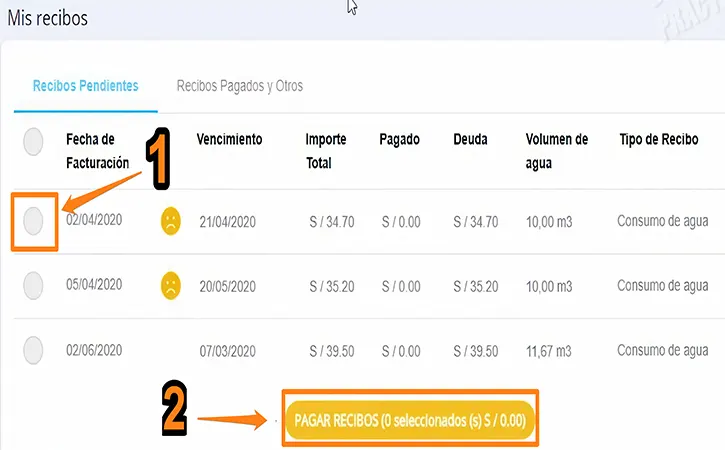The image size is (725, 450).
Task: Click the Deuda value S / 34.70
Action: pyautogui.click(x=476, y=222)
